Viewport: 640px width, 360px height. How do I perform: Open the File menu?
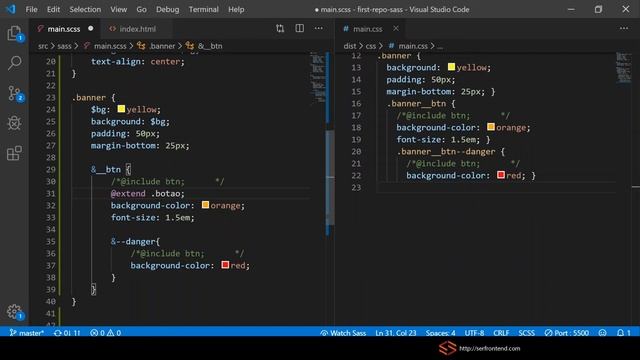(x=31, y=9)
